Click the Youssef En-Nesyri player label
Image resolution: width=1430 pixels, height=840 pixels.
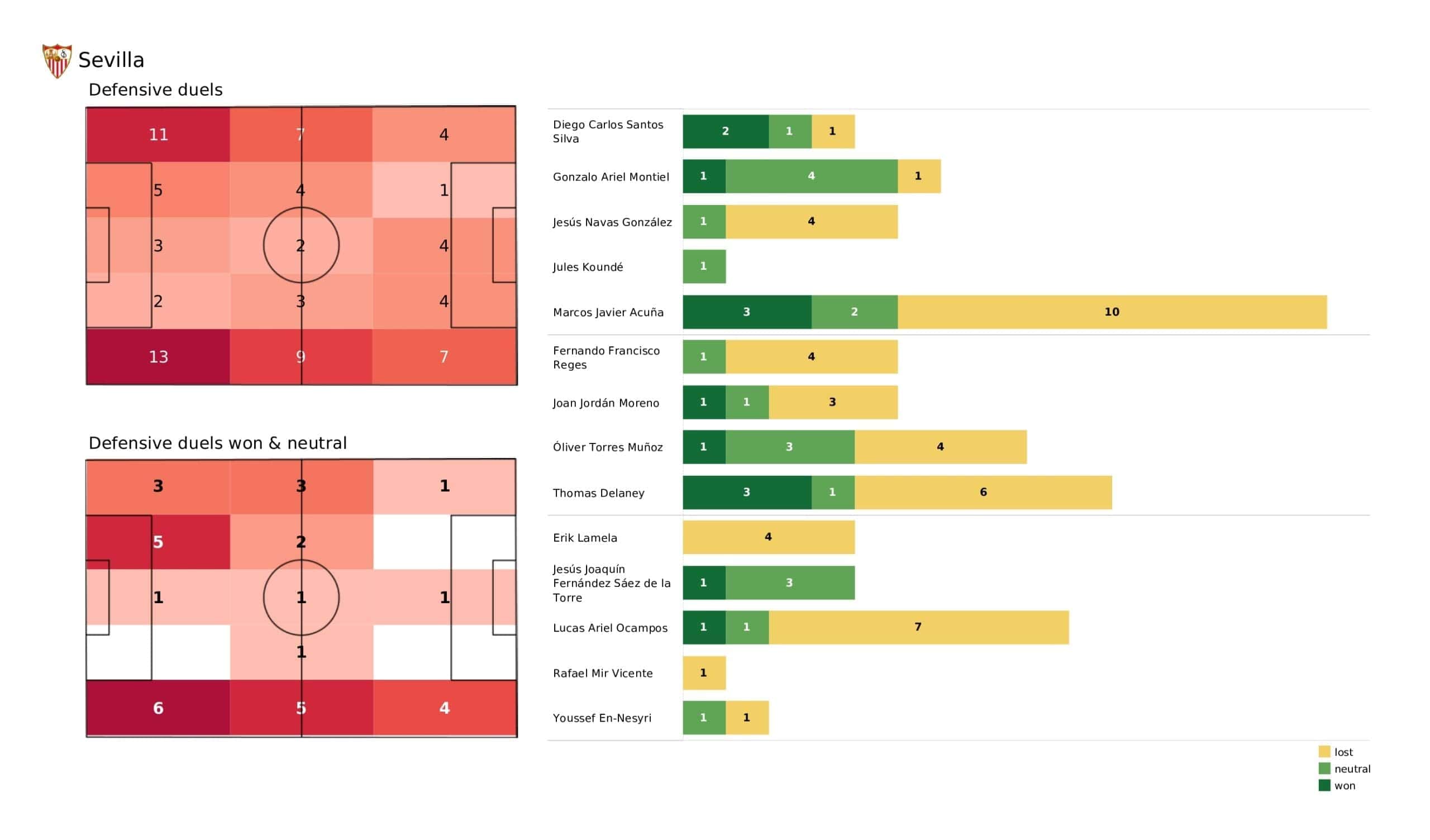pos(602,718)
